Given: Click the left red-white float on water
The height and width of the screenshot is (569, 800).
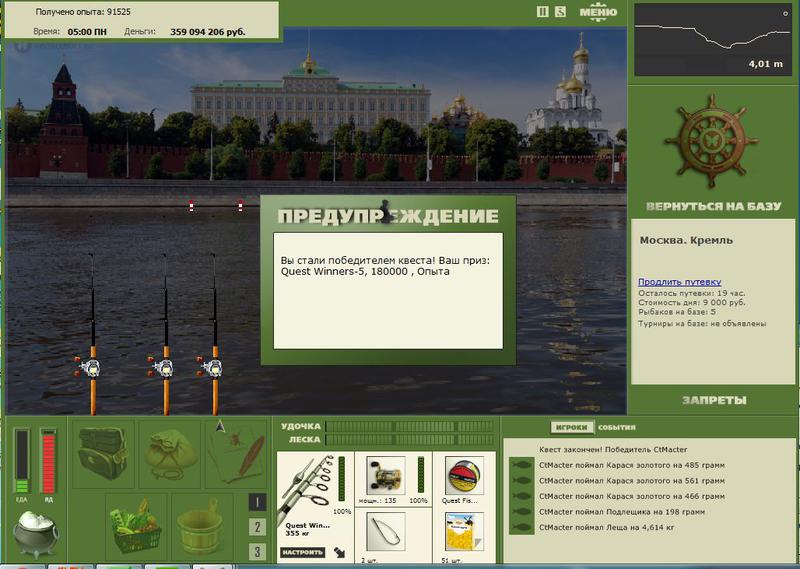Looking at the screenshot, I should [191, 206].
